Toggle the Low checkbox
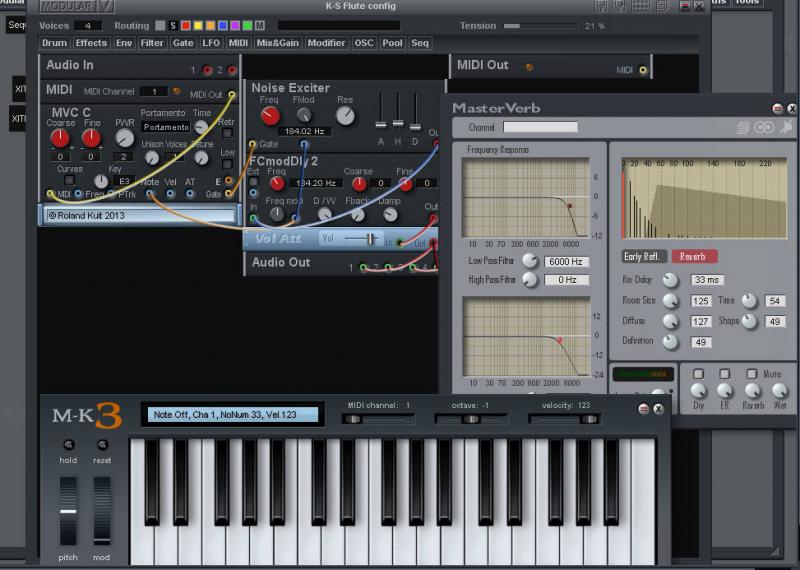The image size is (800, 570). coord(228,164)
